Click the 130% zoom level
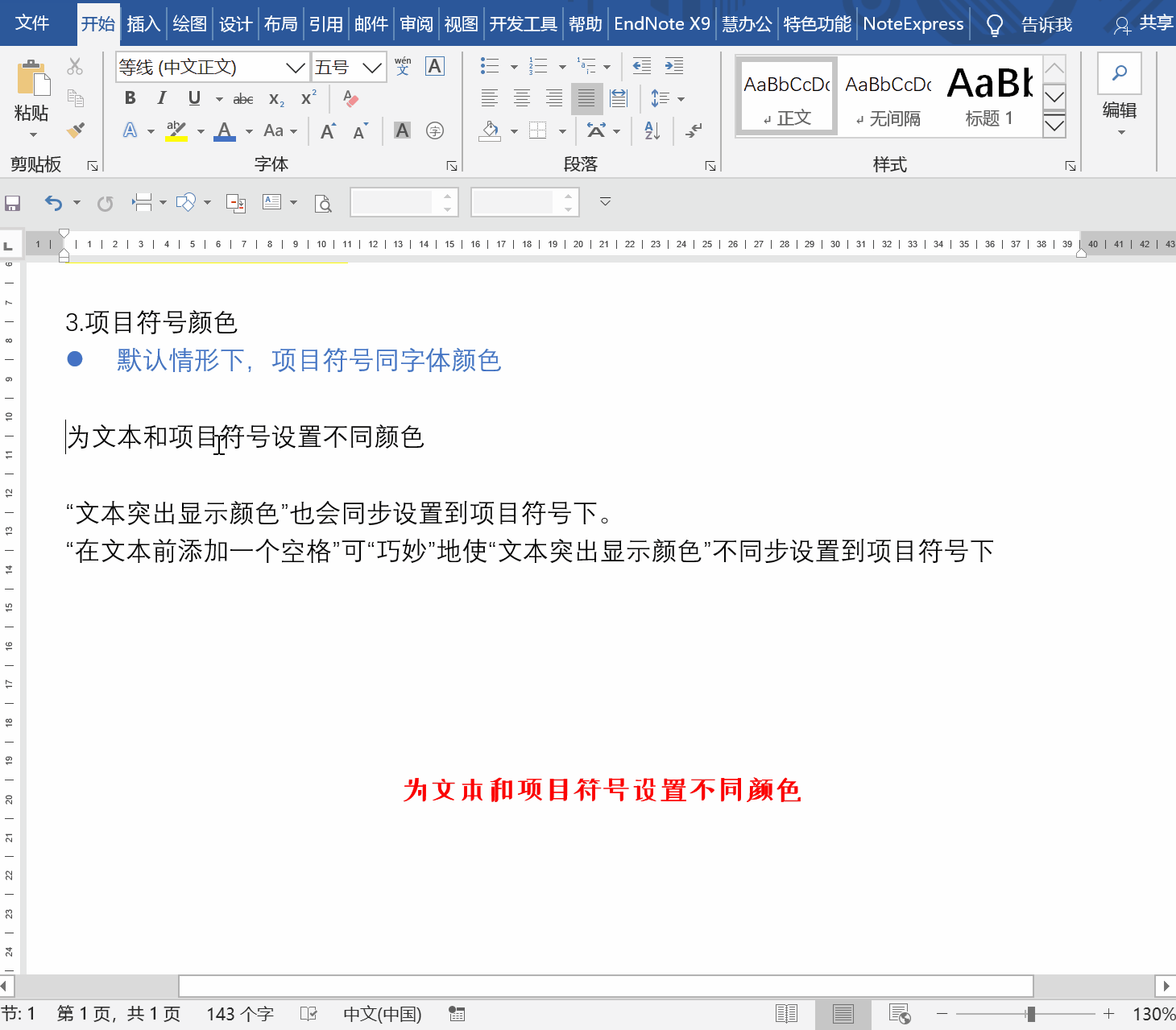The width and height of the screenshot is (1176, 1030). [x=1153, y=1014]
